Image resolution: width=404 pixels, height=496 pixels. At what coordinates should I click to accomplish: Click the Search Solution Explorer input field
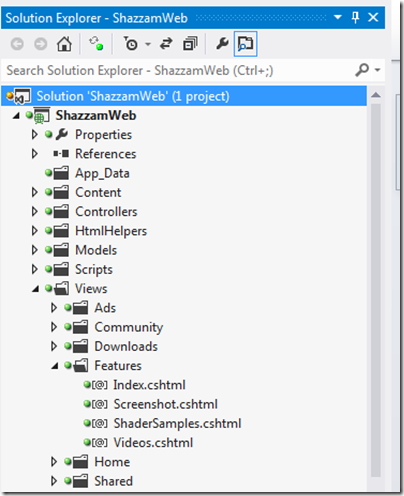tap(177, 70)
